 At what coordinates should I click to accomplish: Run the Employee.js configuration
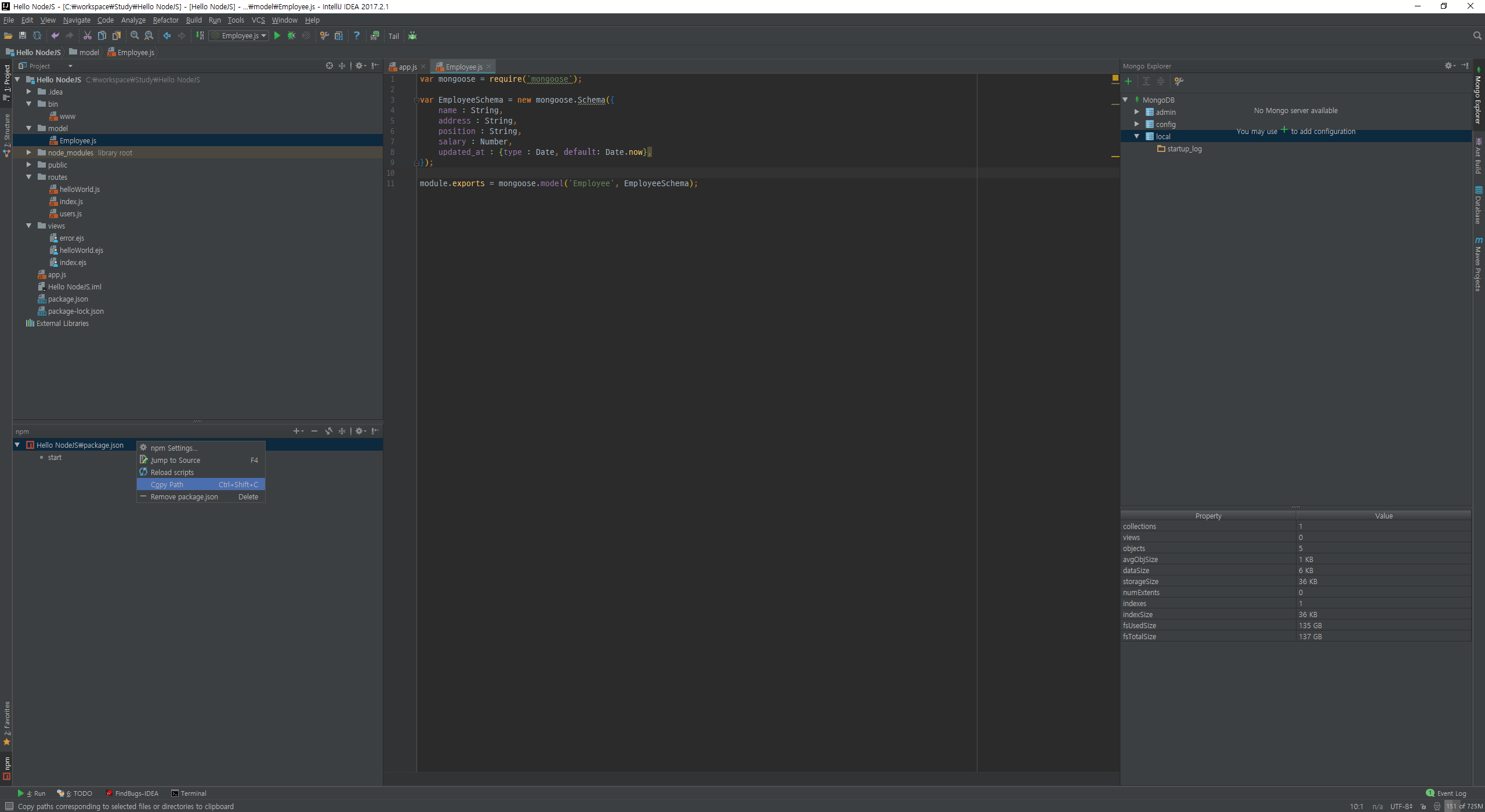pyautogui.click(x=277, y=36)
